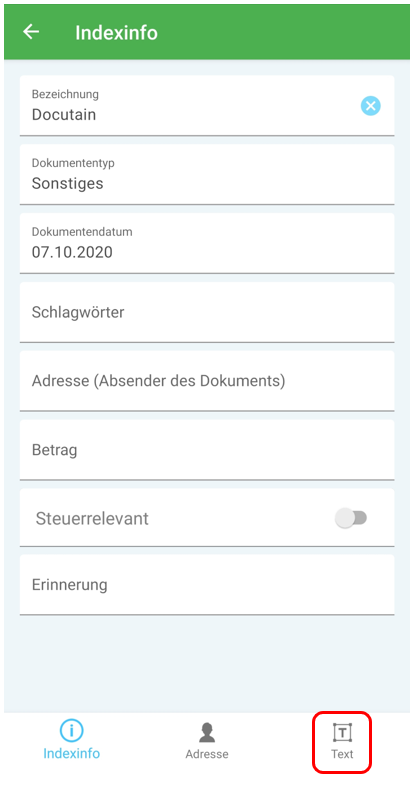Tap the Text recognition T icon
This screenshot has height=785, width=415.
342,732
